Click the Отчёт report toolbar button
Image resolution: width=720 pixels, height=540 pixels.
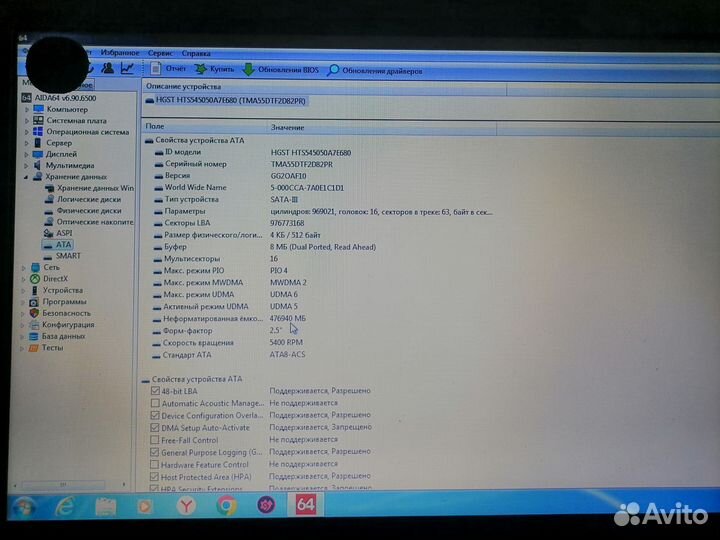[x=168, y=68]
